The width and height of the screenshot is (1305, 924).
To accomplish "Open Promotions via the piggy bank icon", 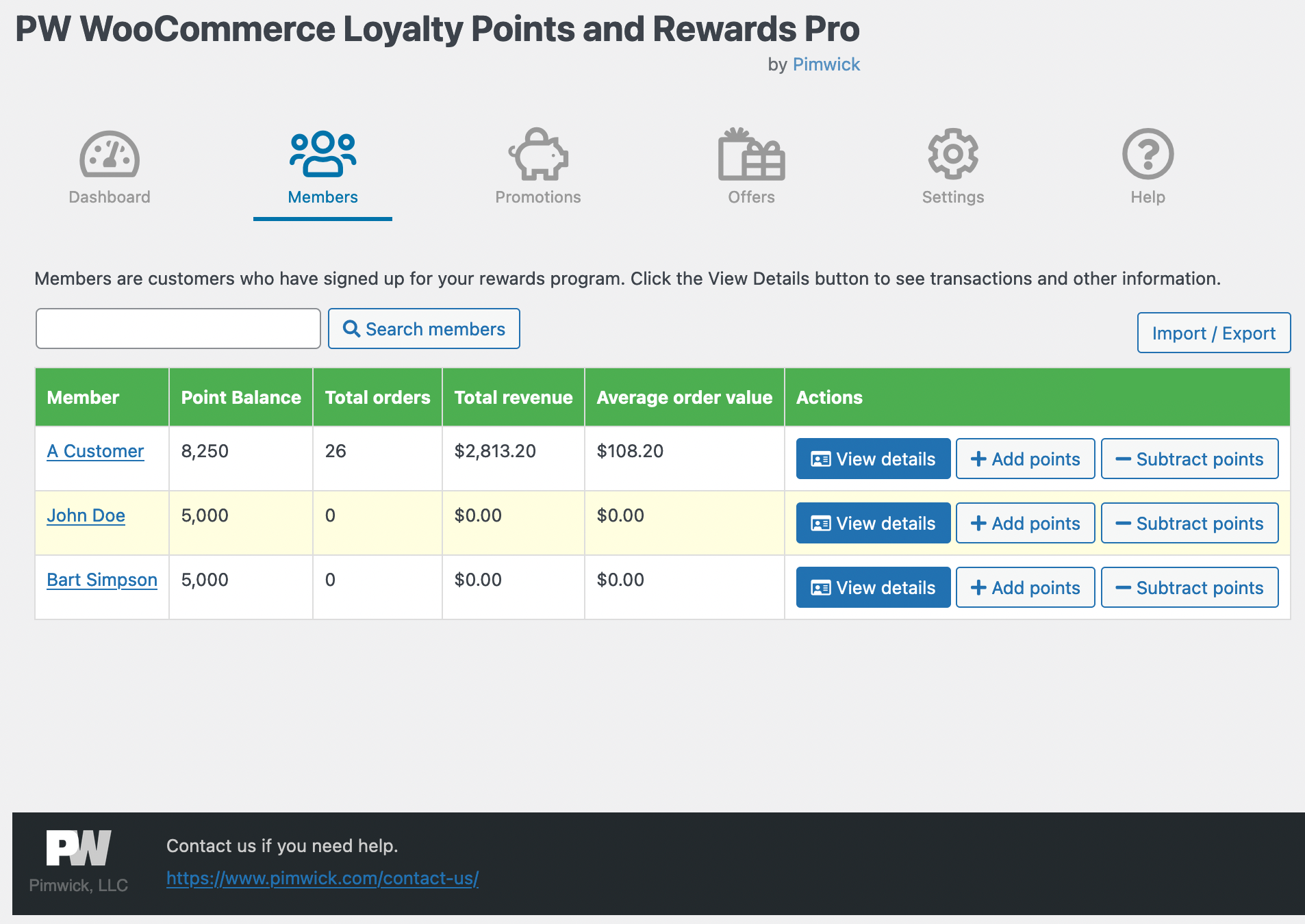I will [x=539, y=154].
